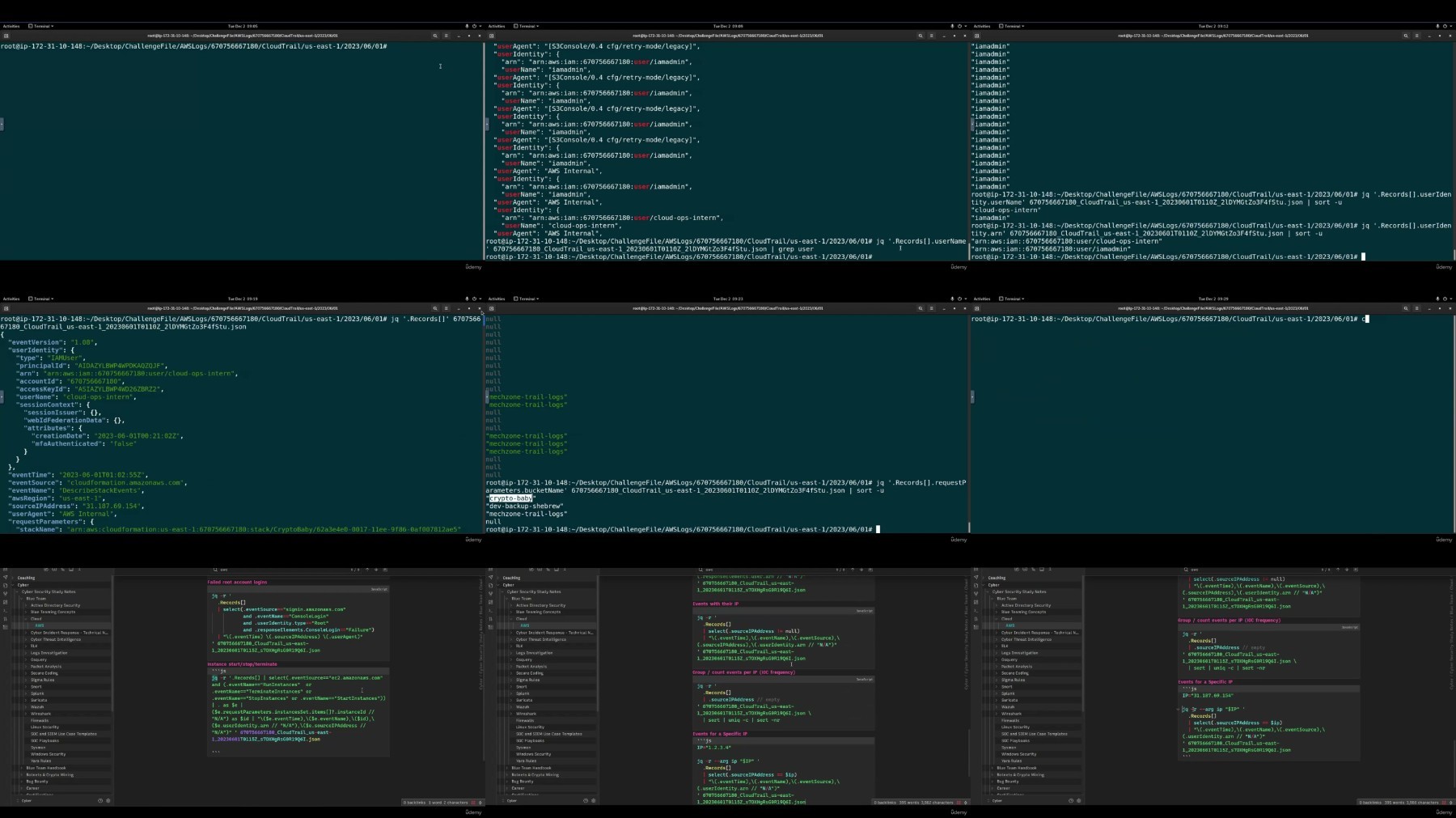Viewport: 1456px width, 818px height.
Task: Expand Wireshark folder in the 31.187.69.154 notes window
Action: point(997,714)
